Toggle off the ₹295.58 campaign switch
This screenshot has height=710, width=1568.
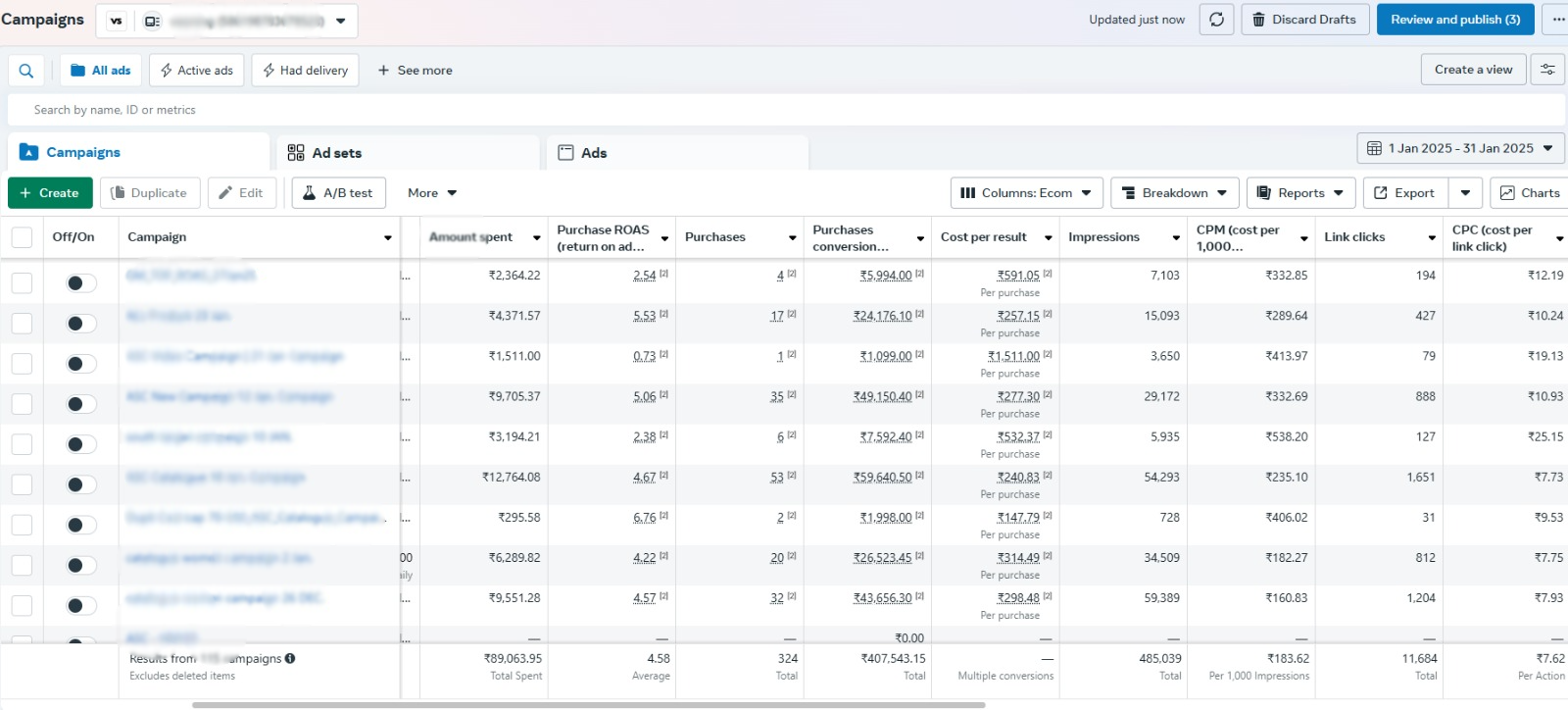tap(80, 525)
